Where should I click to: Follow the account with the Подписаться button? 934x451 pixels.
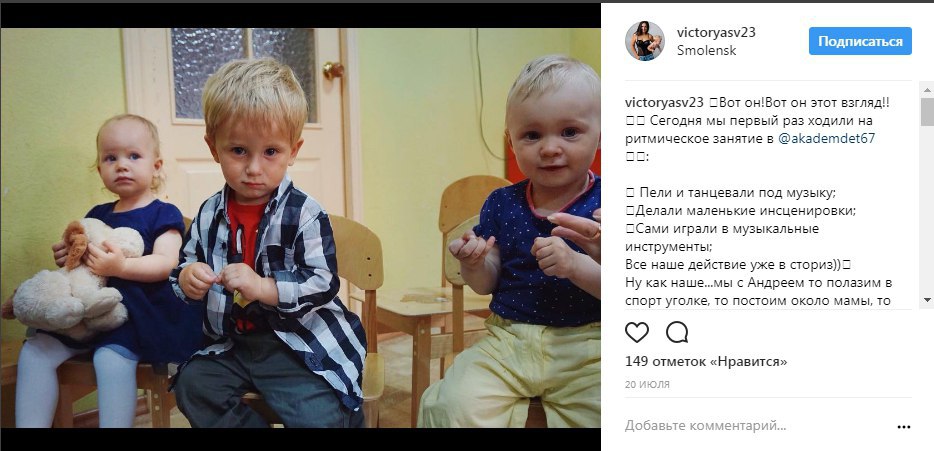[860, 41]
